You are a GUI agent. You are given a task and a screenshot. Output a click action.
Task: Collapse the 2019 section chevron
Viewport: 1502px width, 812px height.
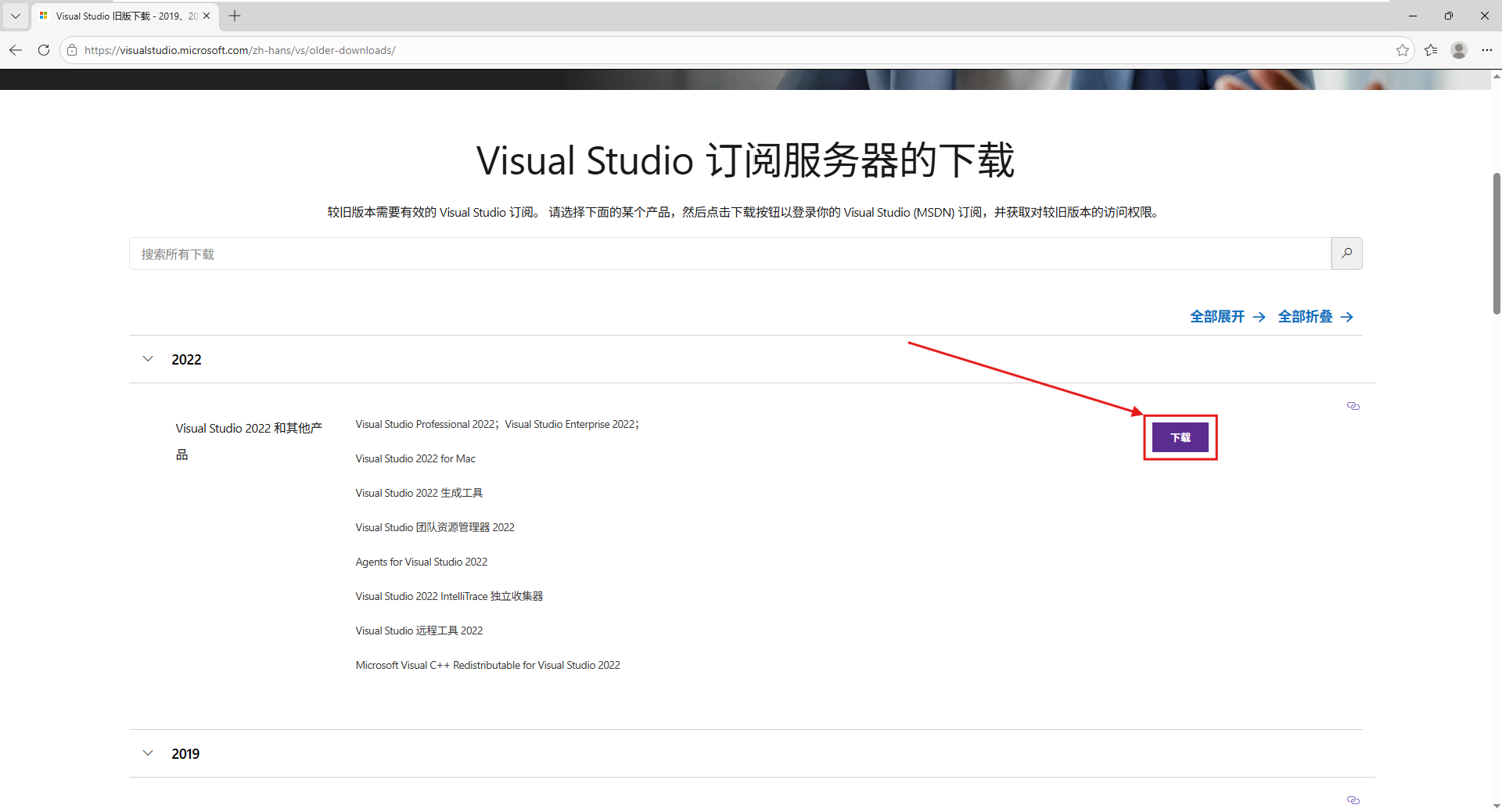click(148, 753)
